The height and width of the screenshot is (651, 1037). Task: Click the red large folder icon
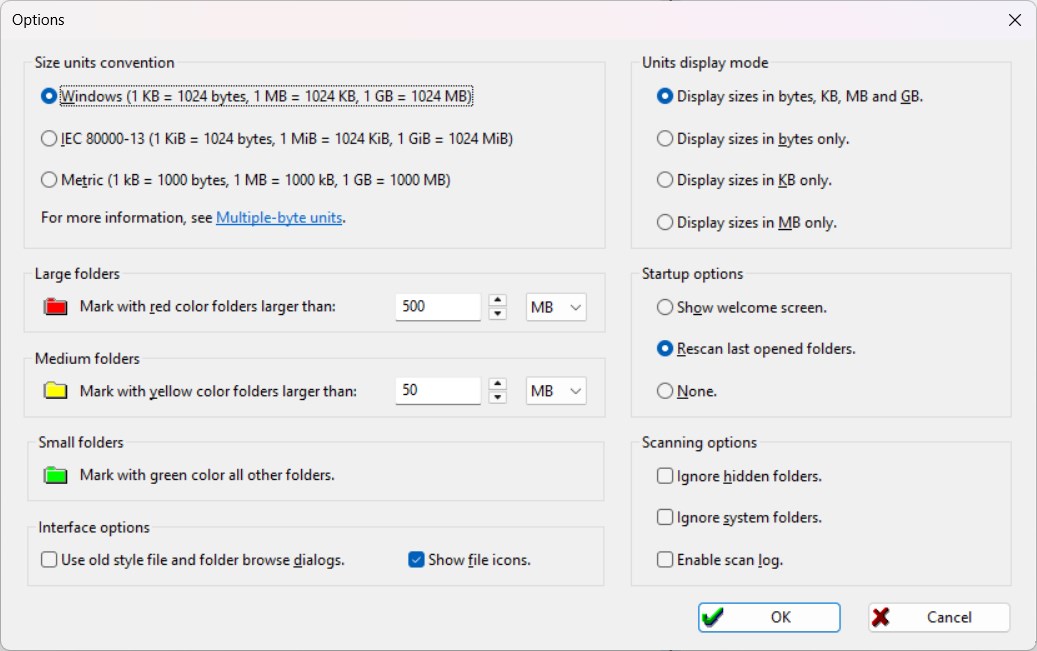tap(55, 307)
